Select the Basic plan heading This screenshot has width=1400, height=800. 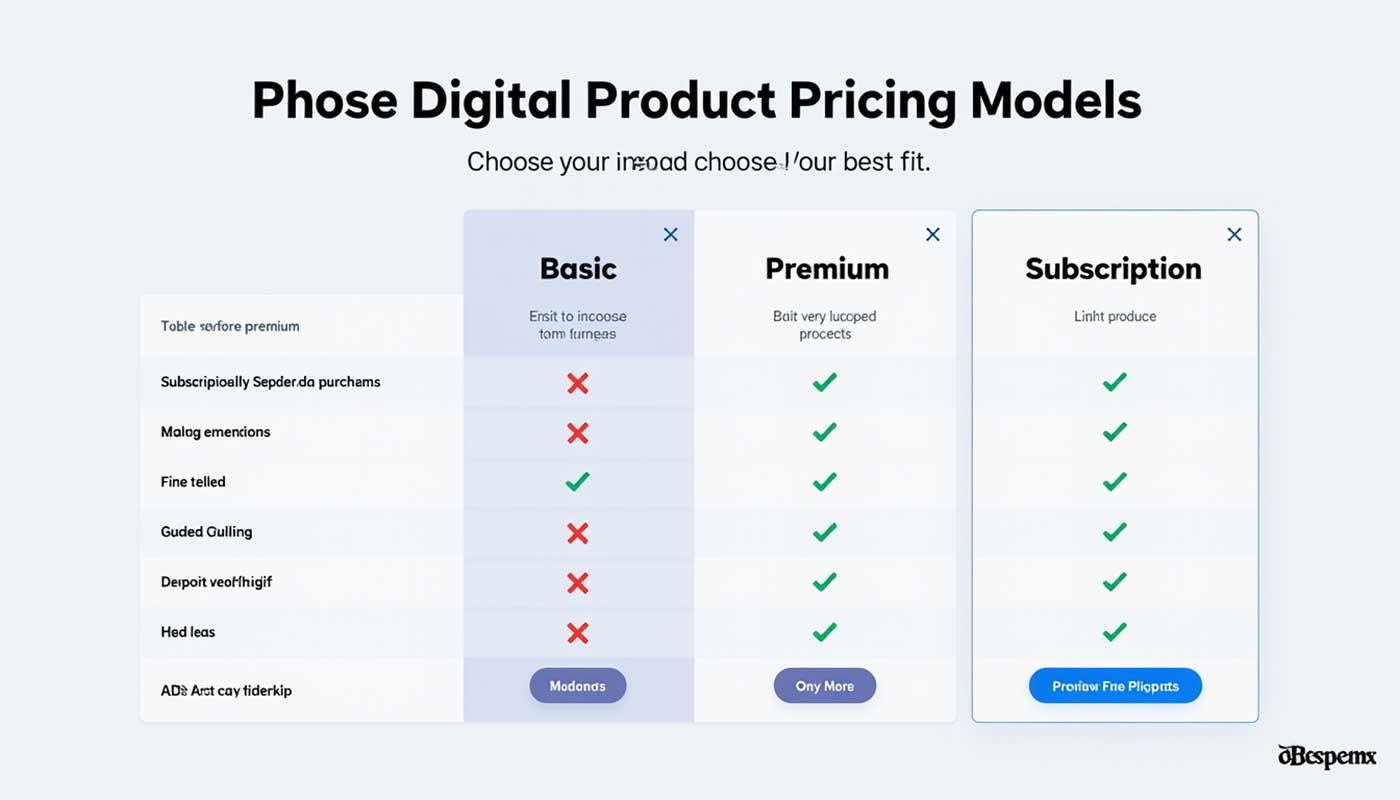tap(578, 268)
